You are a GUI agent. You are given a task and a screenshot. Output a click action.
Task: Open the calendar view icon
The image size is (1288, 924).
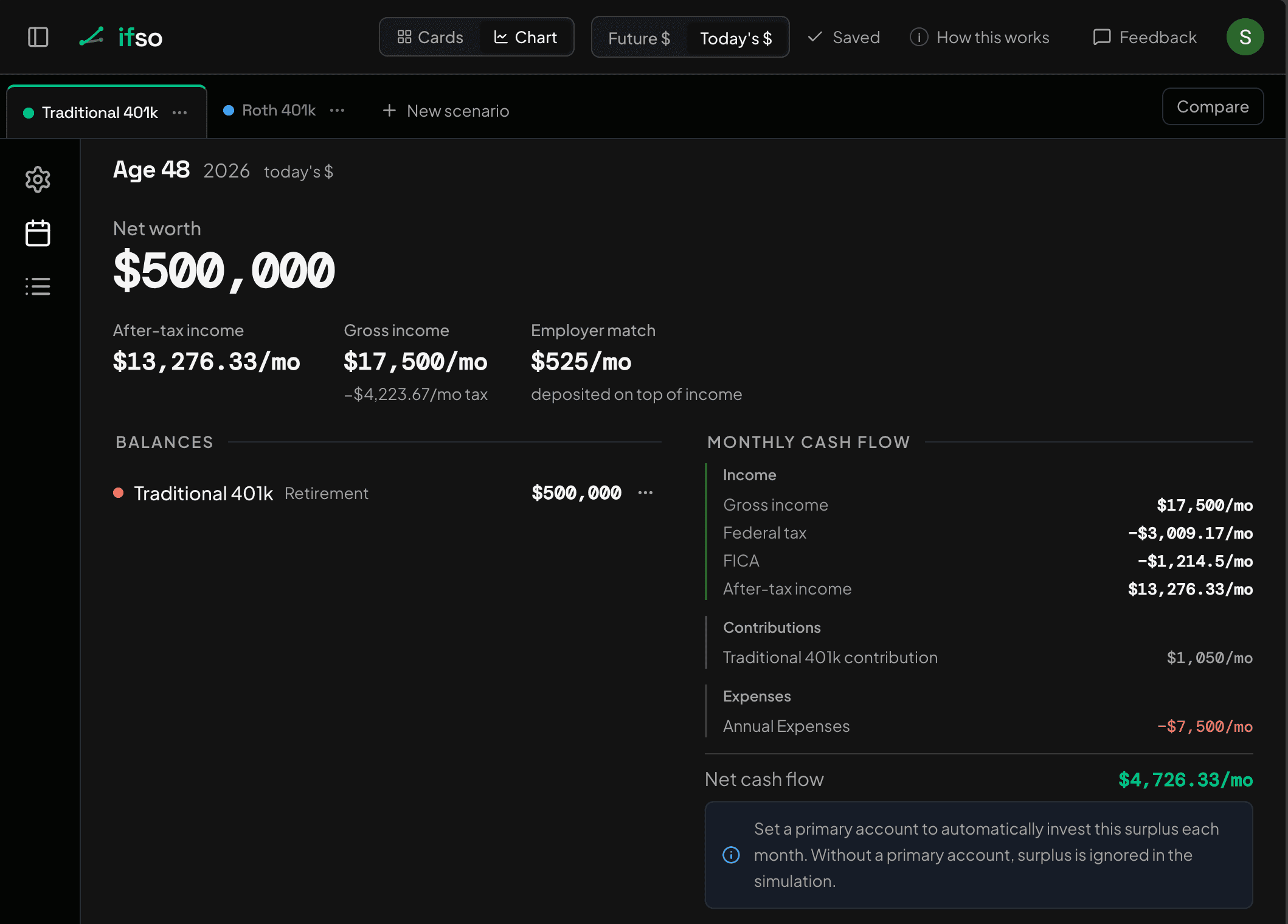point(38,233)
